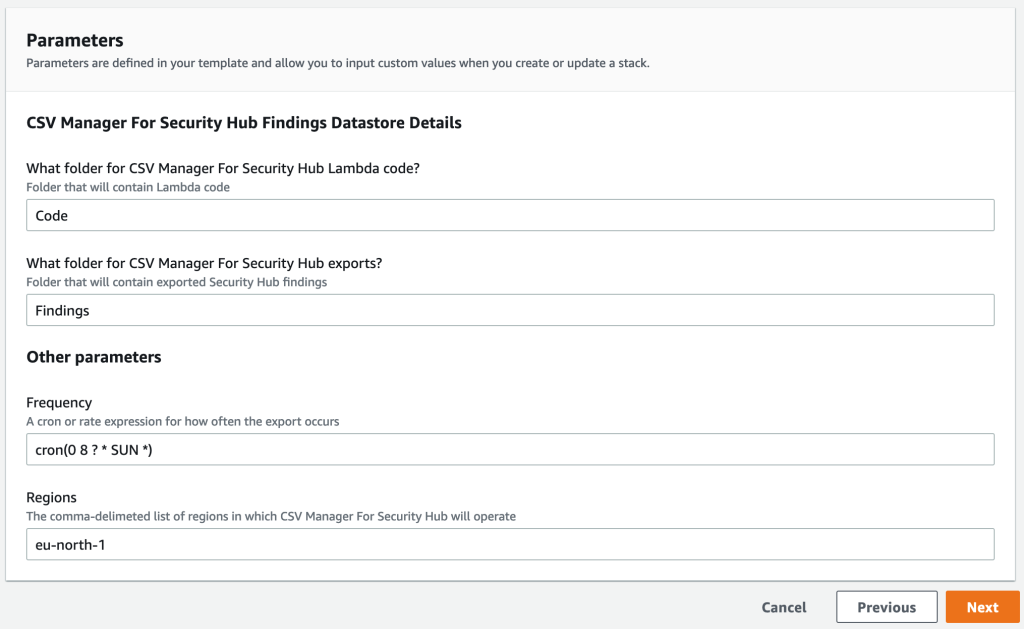
Task: Click the Frequency field label
Action: click(59, 403)
